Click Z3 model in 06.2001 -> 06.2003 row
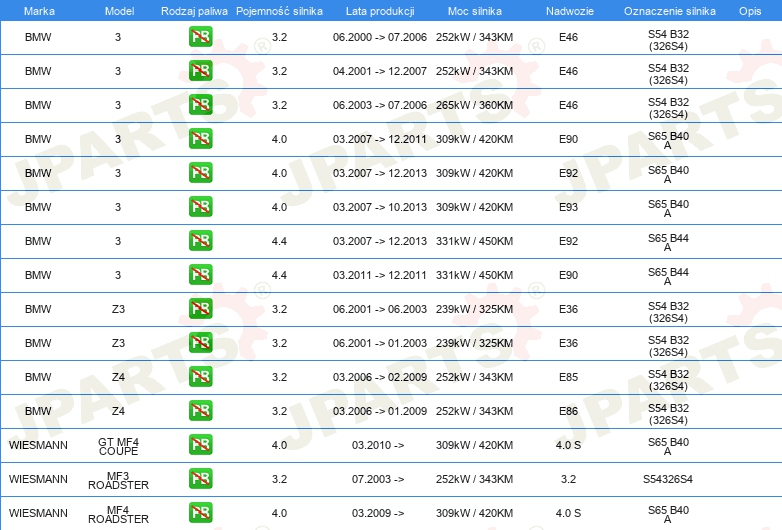Image resolution: width=782 pixels, height=530 pixels. tap(118, 309)
